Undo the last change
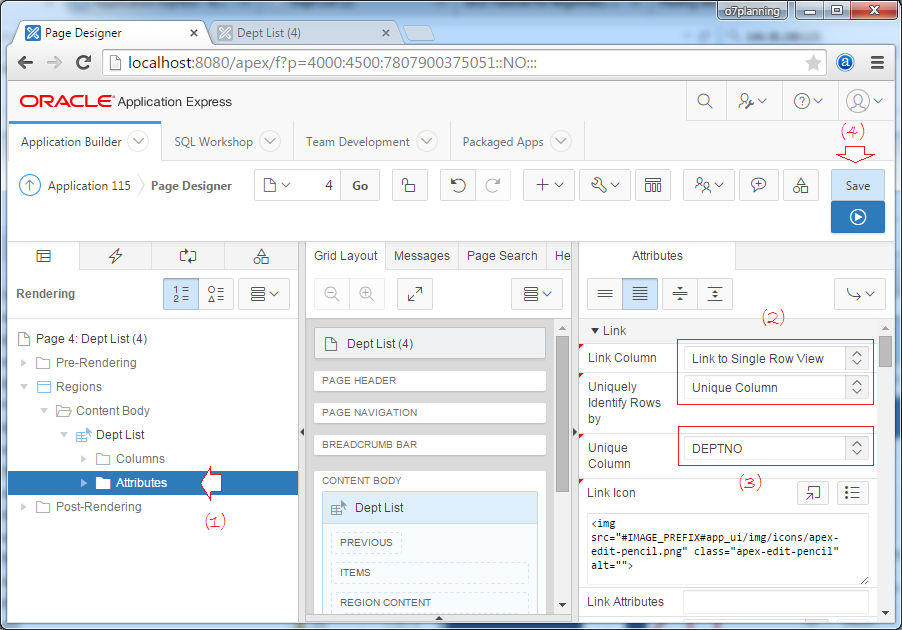Viewport: 902px width, 630px height. [x=458, y=185]
